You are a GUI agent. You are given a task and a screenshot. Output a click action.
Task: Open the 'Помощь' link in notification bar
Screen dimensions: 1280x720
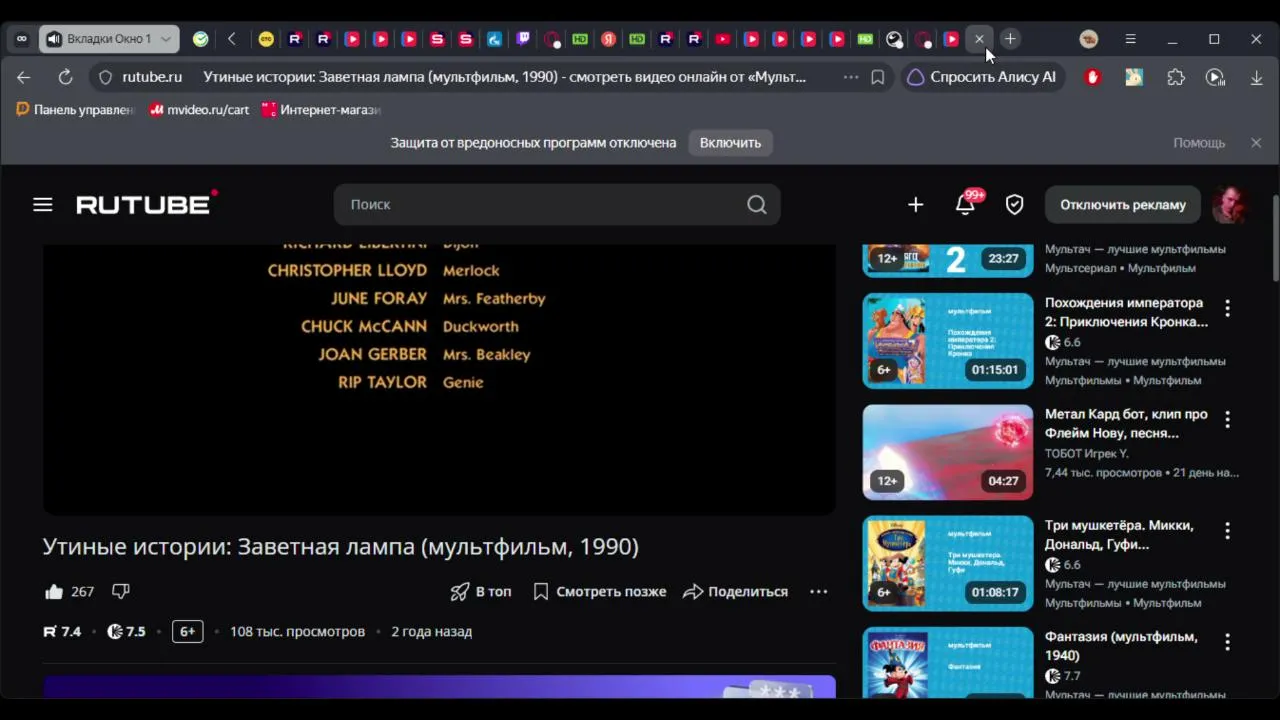click(1199, 143)
